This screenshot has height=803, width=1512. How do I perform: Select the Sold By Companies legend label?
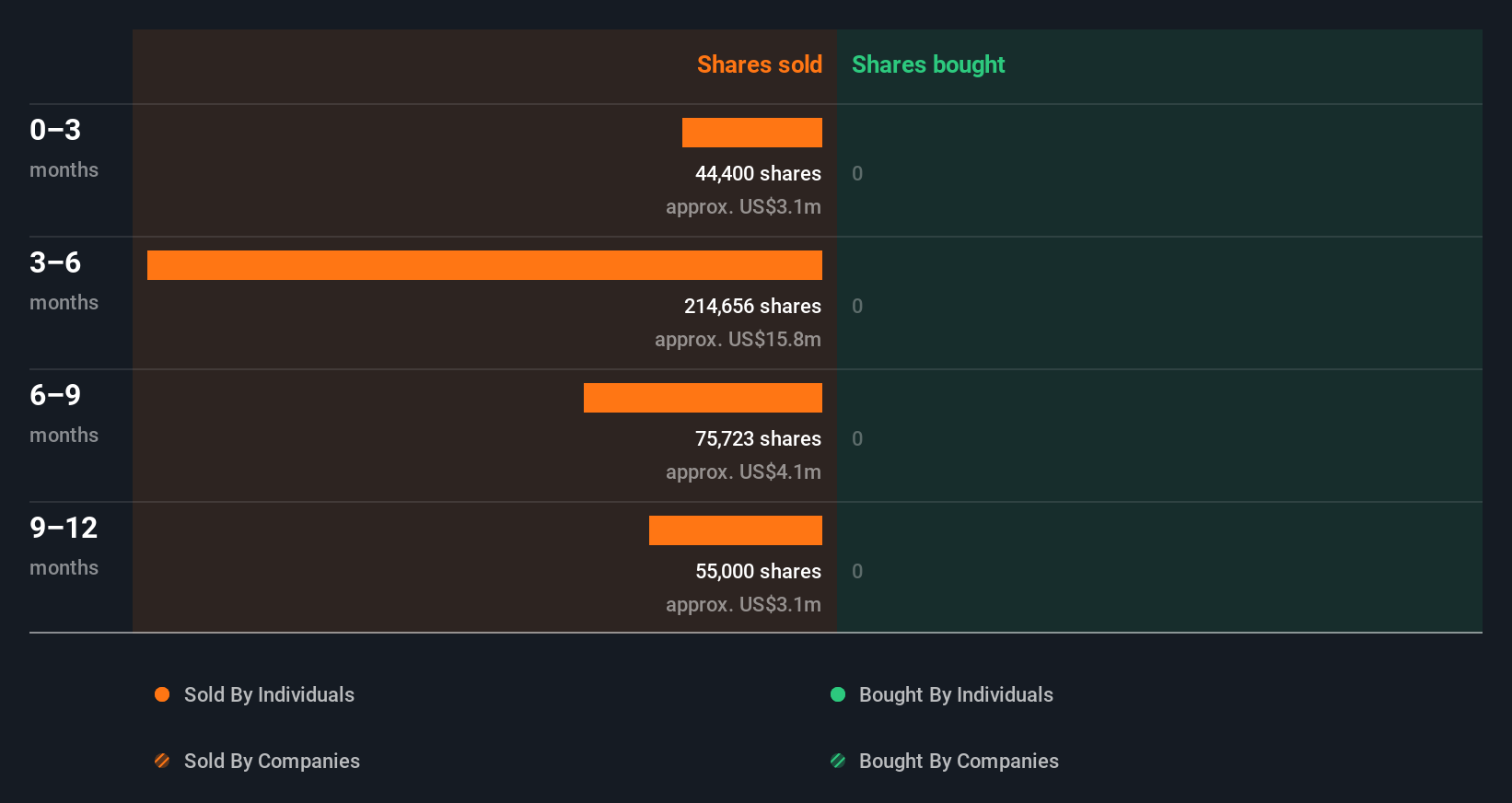[x=272, y=761]
